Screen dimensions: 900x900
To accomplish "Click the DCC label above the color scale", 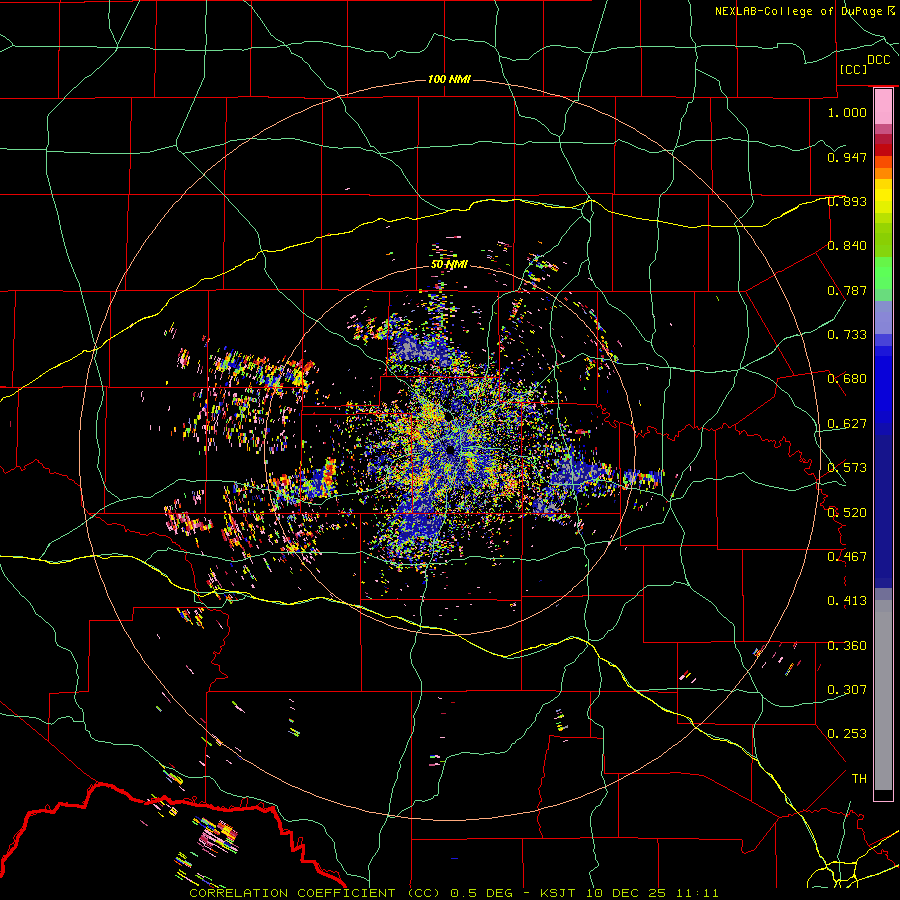I will point(878,60).
